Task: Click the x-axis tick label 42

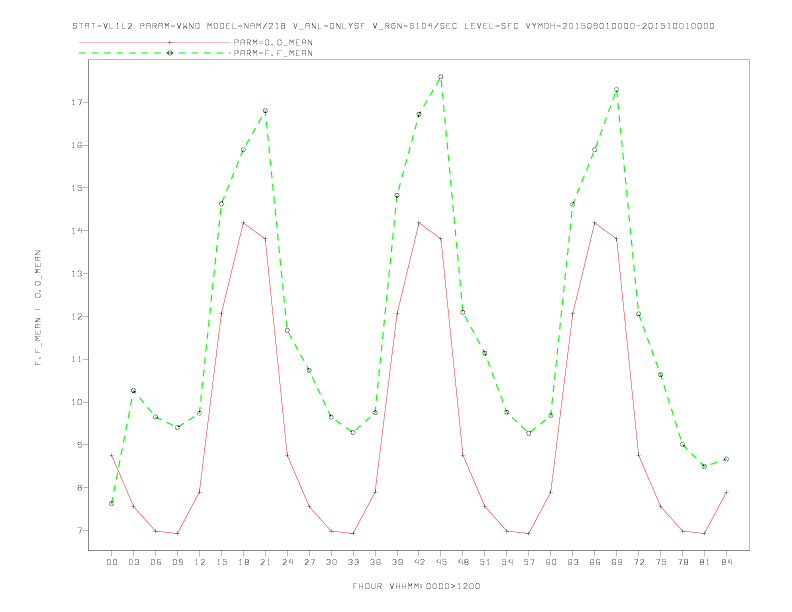Action: click(419, 562)
